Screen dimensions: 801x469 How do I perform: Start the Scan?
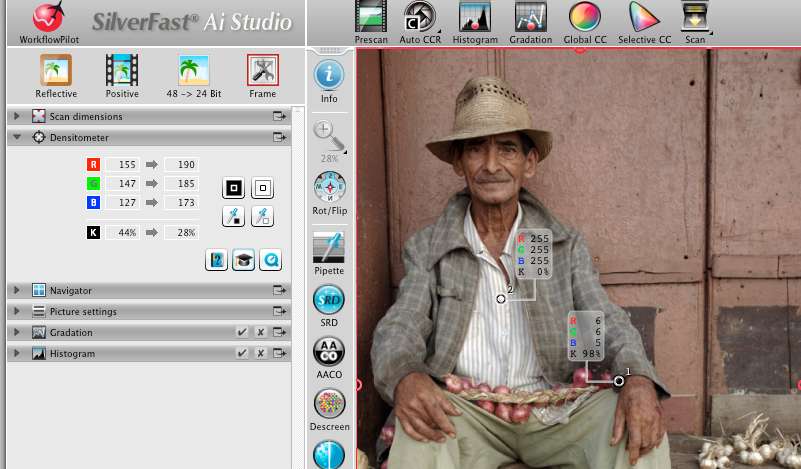[695, 18]
